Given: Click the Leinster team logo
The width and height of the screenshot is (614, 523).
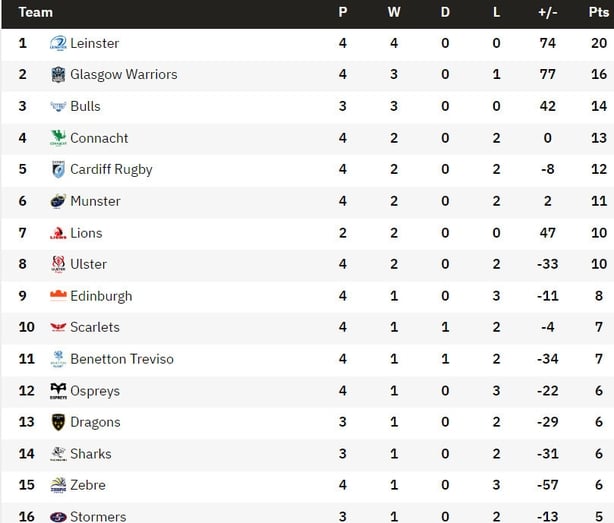Looking at the screenshot, I should point(58,43).
